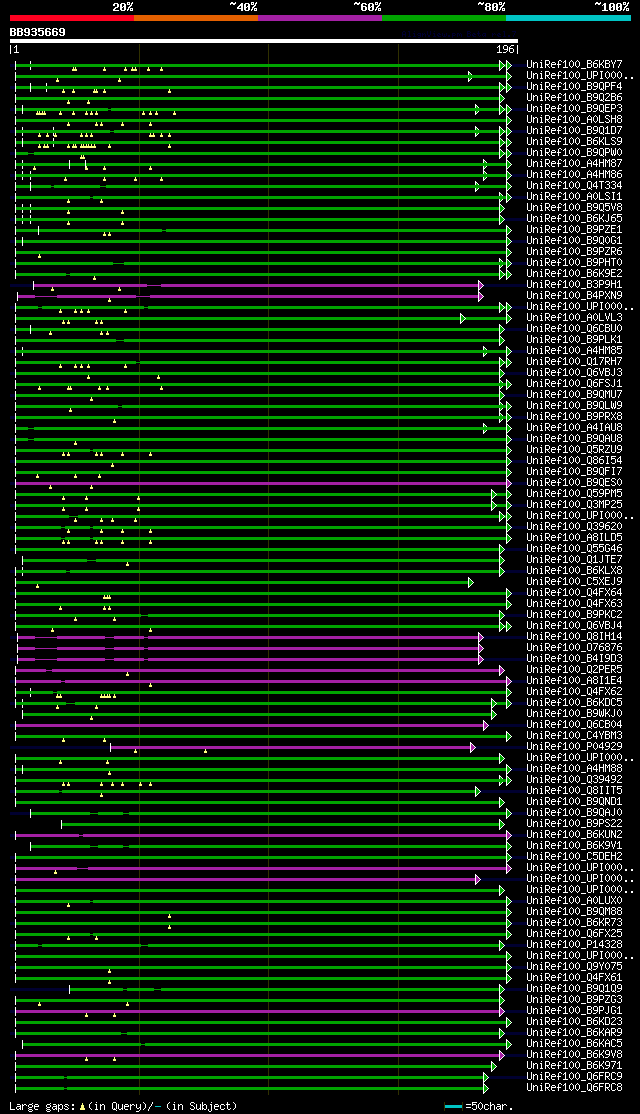Click the cyan ~100% legend segment
This screenshot has height=1114, width=640.
[568, 17]
